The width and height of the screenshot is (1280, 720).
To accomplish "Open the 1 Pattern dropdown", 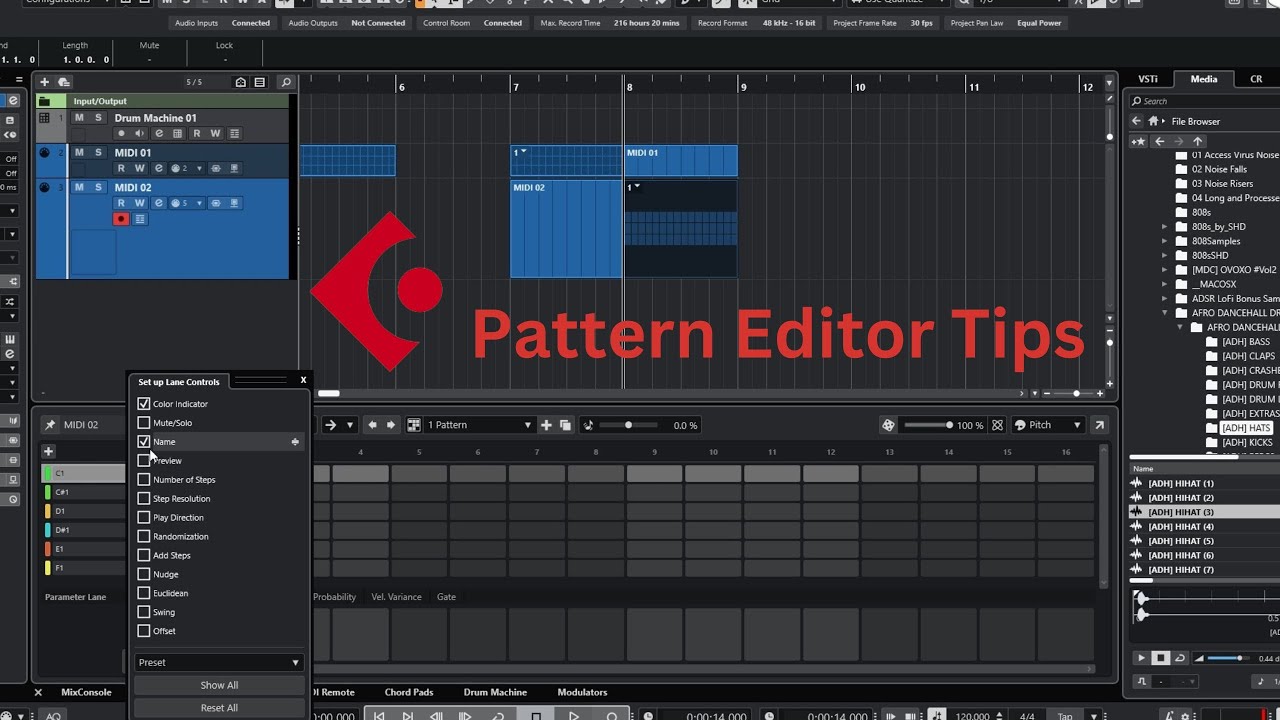I will tap(479, 425).
